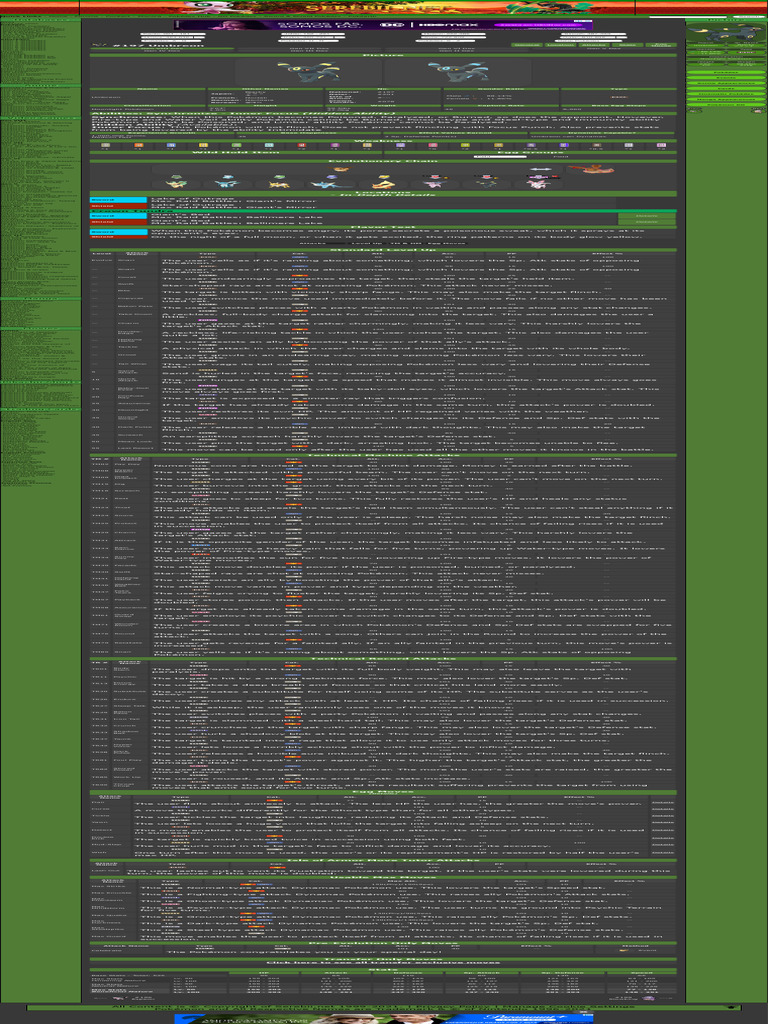Click the search button beside header search field
This screenshot has height=1024, width=768.
pos(747,17)
